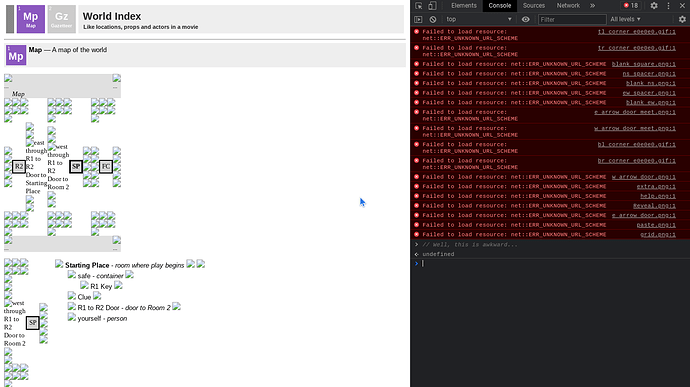This screenshot has width=690, height=387.
Task: Click the Starting Place room heading
Action: coord(87,265)
